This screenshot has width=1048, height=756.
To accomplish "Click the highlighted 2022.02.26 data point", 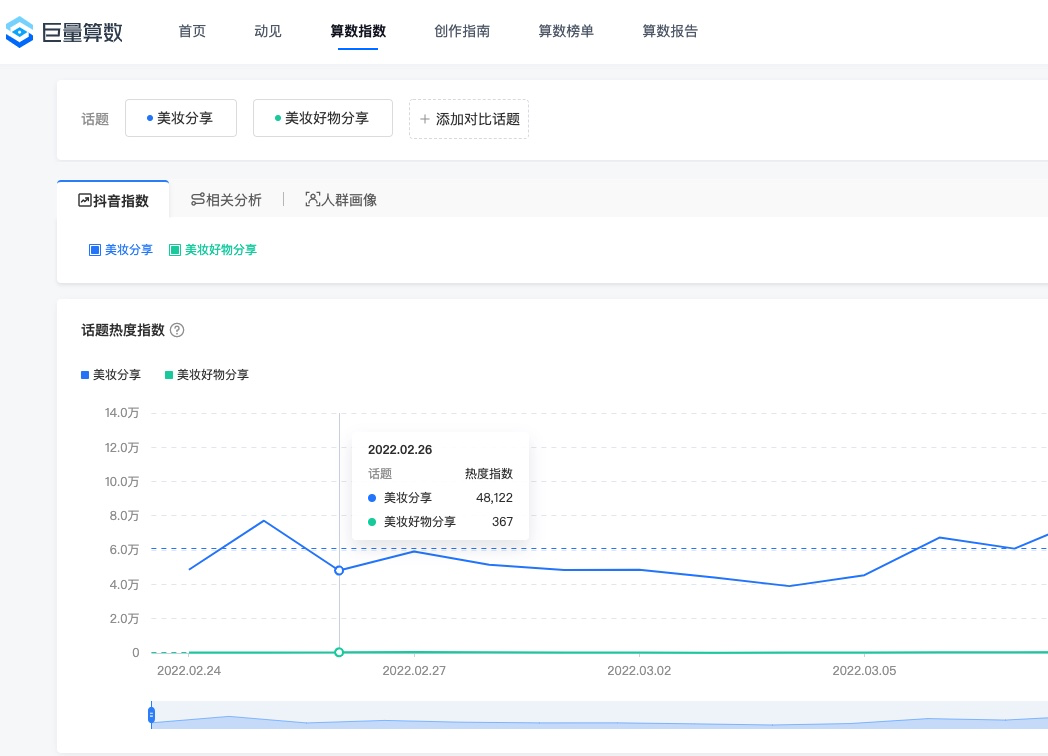I will [339, 570].
